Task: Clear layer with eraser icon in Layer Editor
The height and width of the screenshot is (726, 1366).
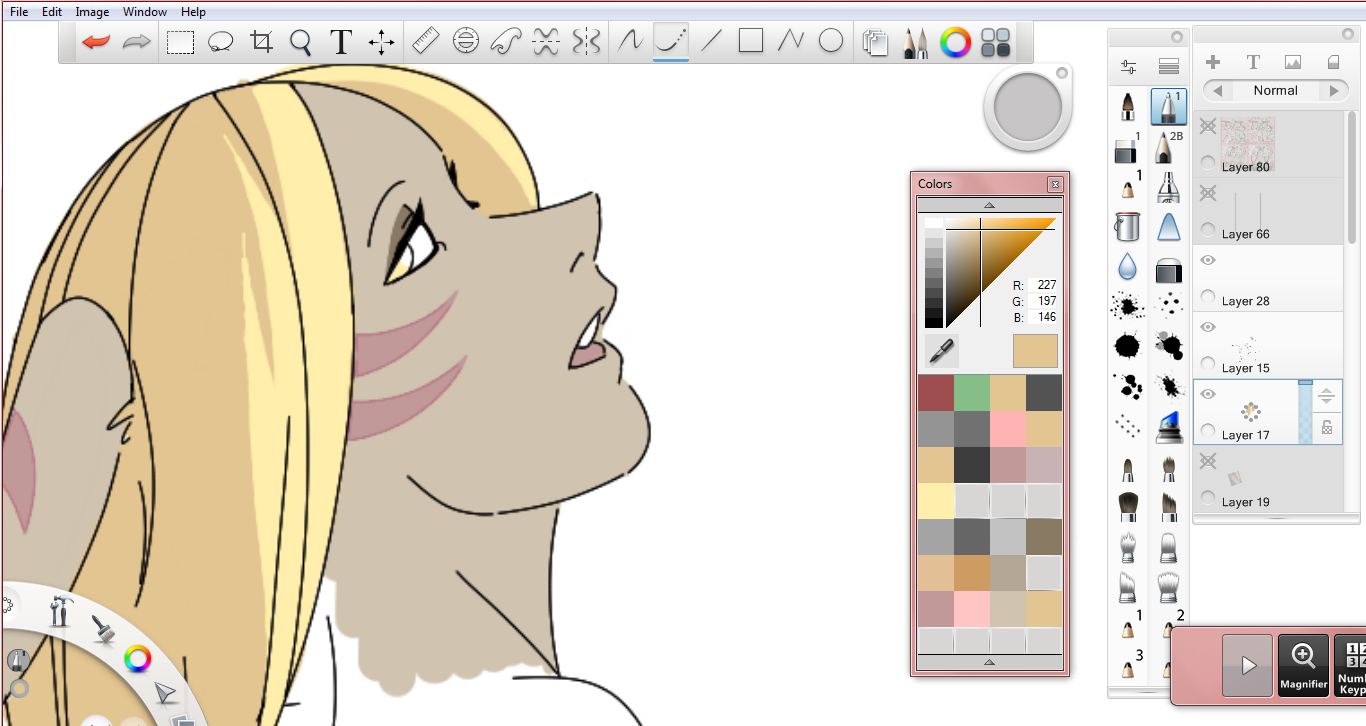Action: tap(1333, 62)
